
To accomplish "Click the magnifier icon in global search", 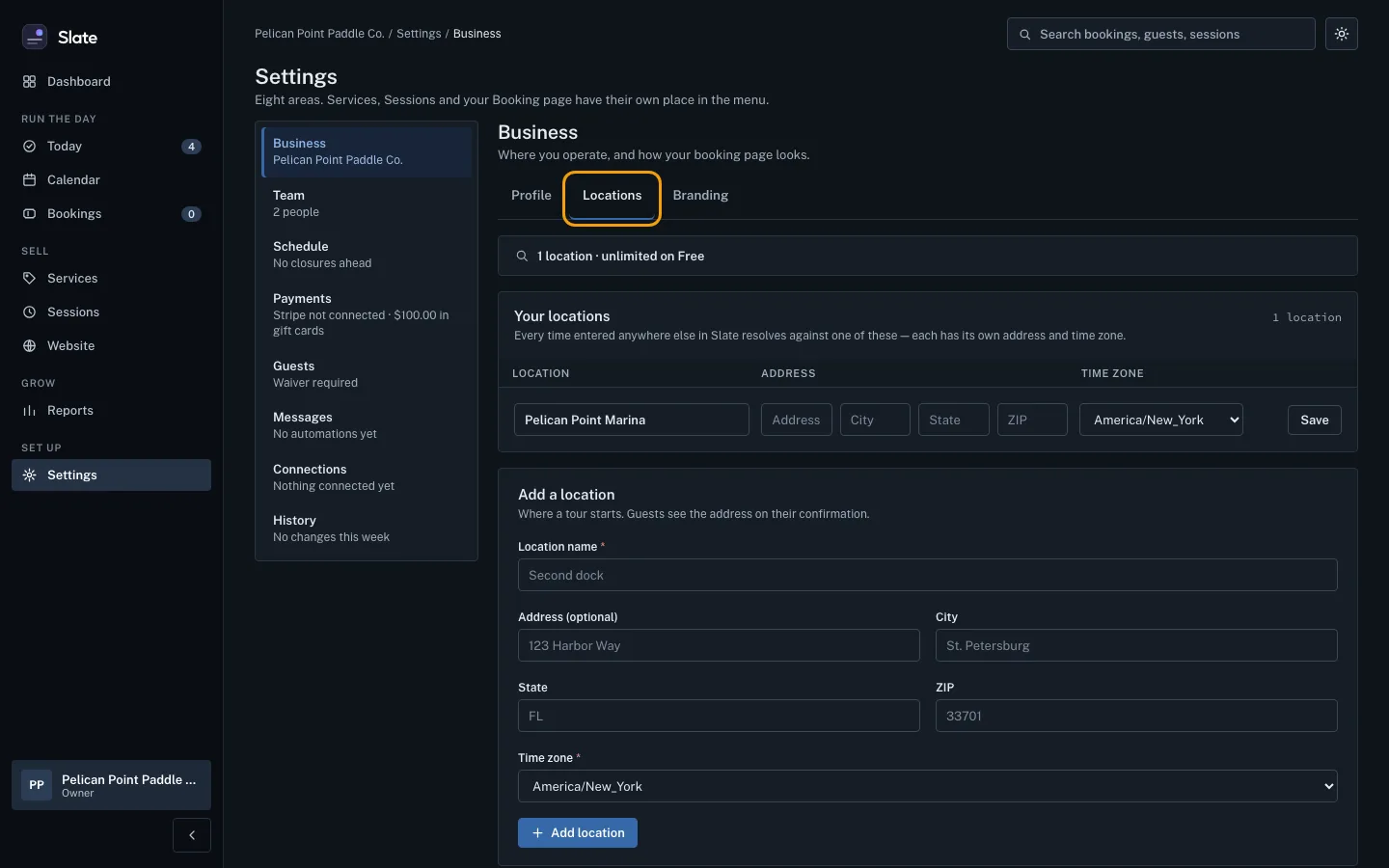I will 1025,35.
